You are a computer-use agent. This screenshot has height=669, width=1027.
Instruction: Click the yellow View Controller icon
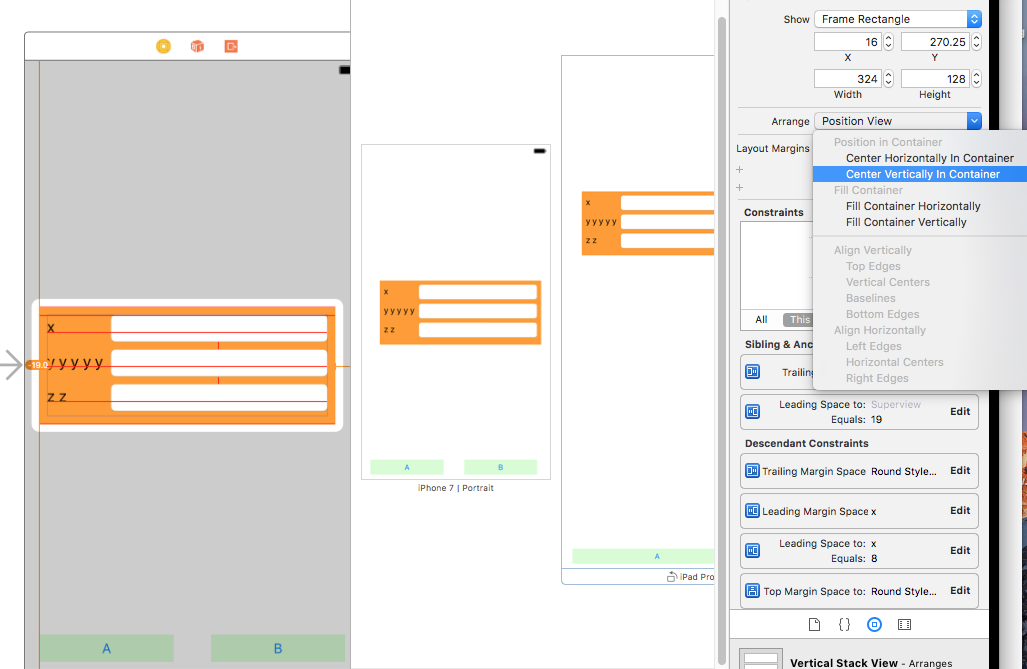163,46
